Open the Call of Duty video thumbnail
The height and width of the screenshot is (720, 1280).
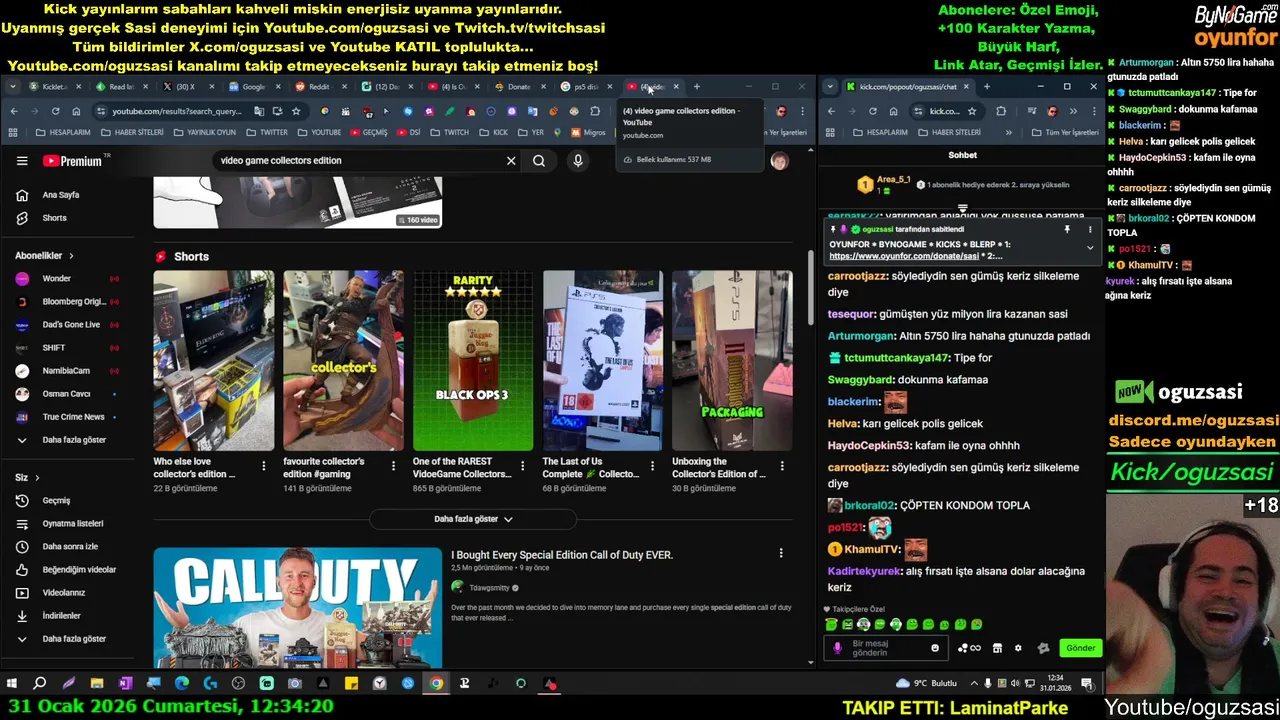coord(297,607)
